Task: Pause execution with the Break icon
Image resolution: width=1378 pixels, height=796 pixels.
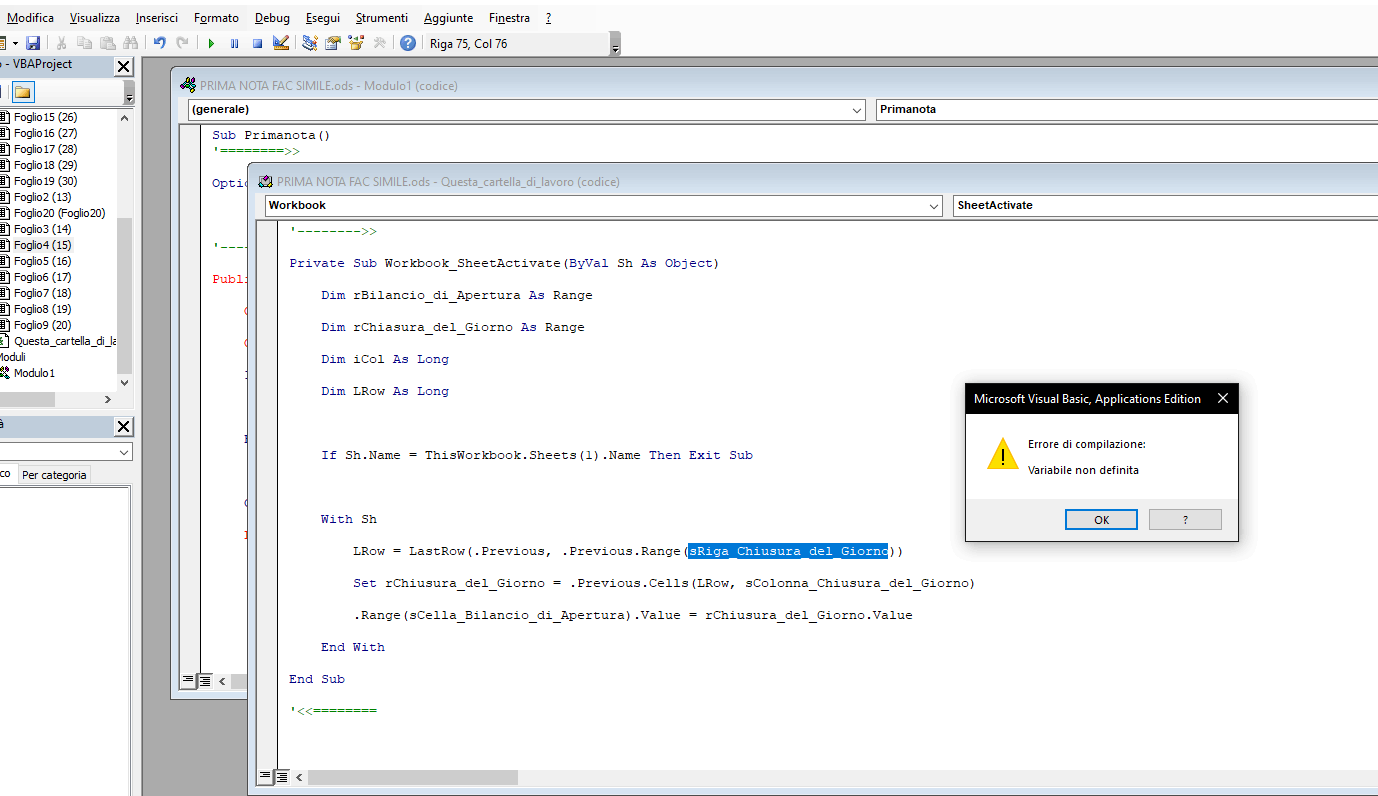Action: tap(234, 43)
